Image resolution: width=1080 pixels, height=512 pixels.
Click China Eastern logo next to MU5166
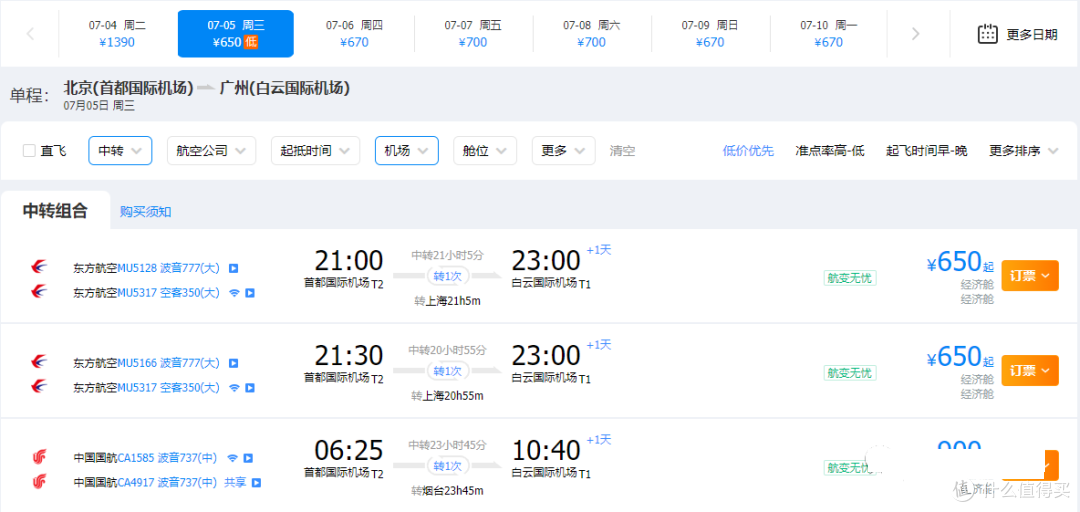(x=39, y=362)
